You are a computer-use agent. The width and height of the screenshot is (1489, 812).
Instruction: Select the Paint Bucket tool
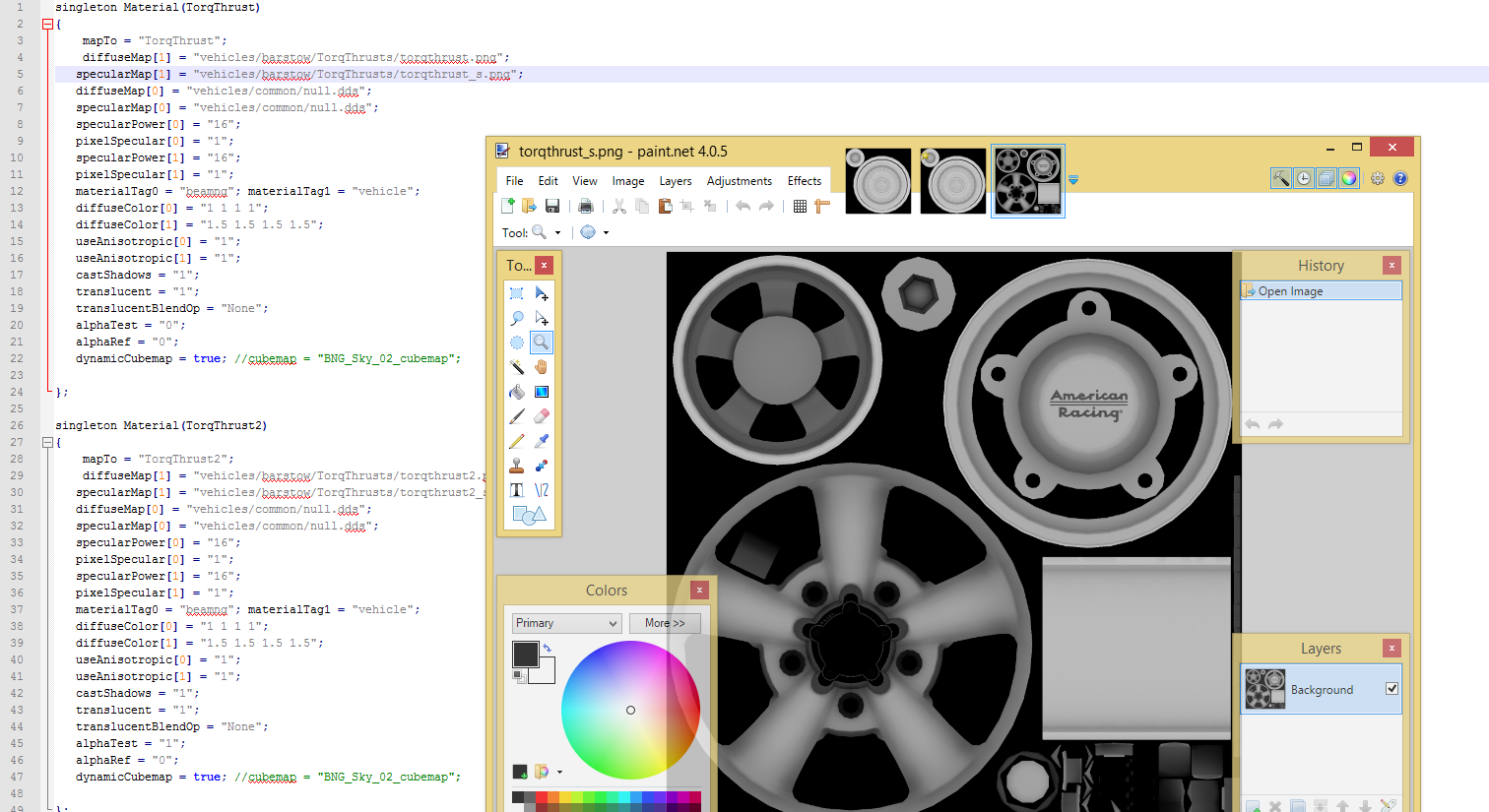click(516, 392)
